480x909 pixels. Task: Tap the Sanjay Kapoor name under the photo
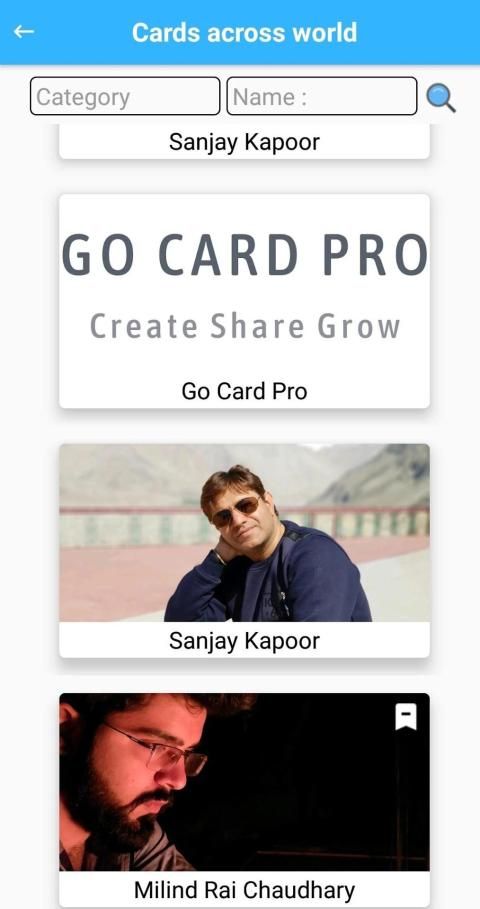coord(244,641)
